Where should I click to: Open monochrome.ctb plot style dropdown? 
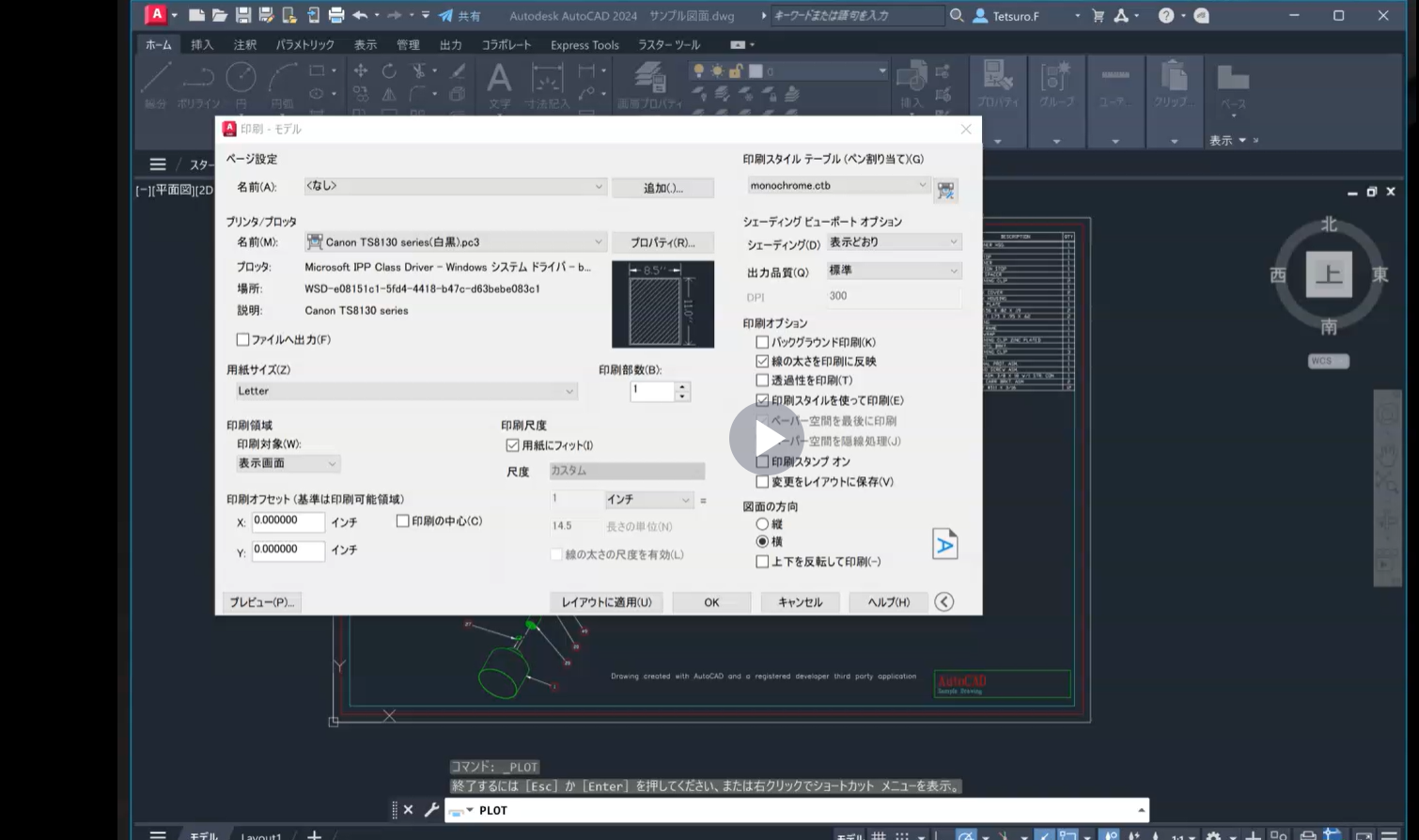tap(838, 186)
